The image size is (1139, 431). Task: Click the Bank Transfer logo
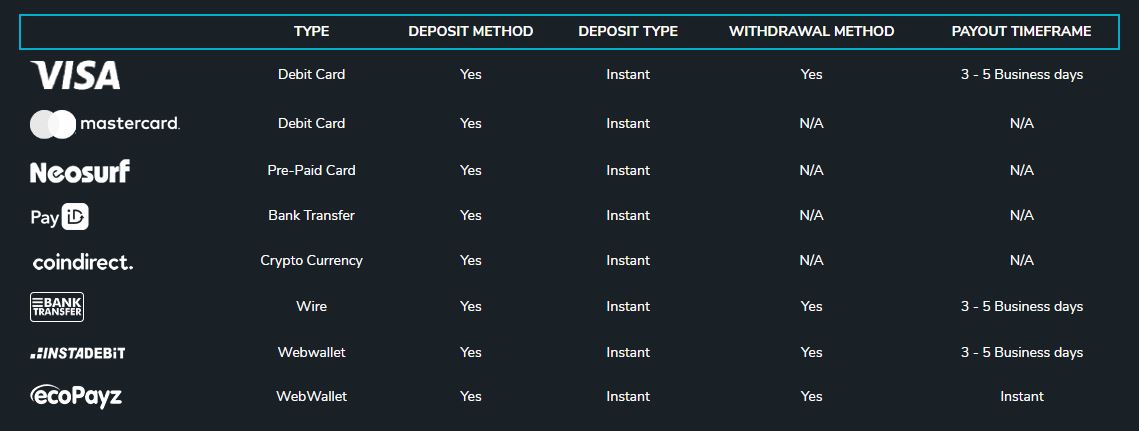pyautogui.click(x=57, y=307)
